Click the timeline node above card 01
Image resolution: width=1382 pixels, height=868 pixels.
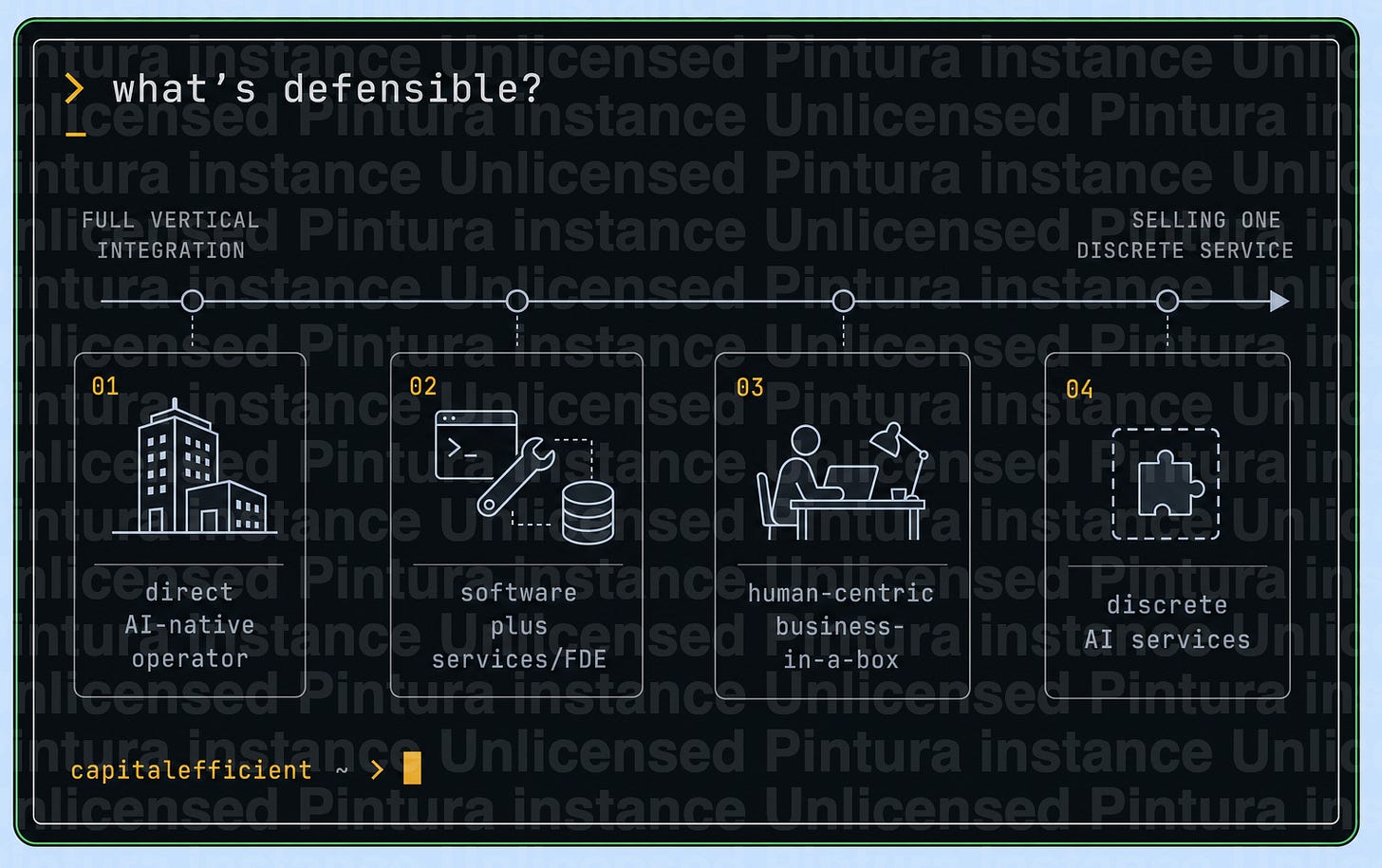pyautogui.click(x=193, y=302)
